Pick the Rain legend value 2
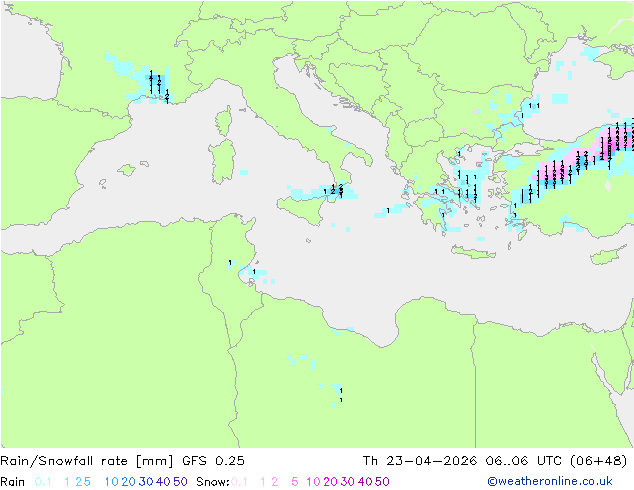Viewport: 634px width, 490px height. point(78,482)
